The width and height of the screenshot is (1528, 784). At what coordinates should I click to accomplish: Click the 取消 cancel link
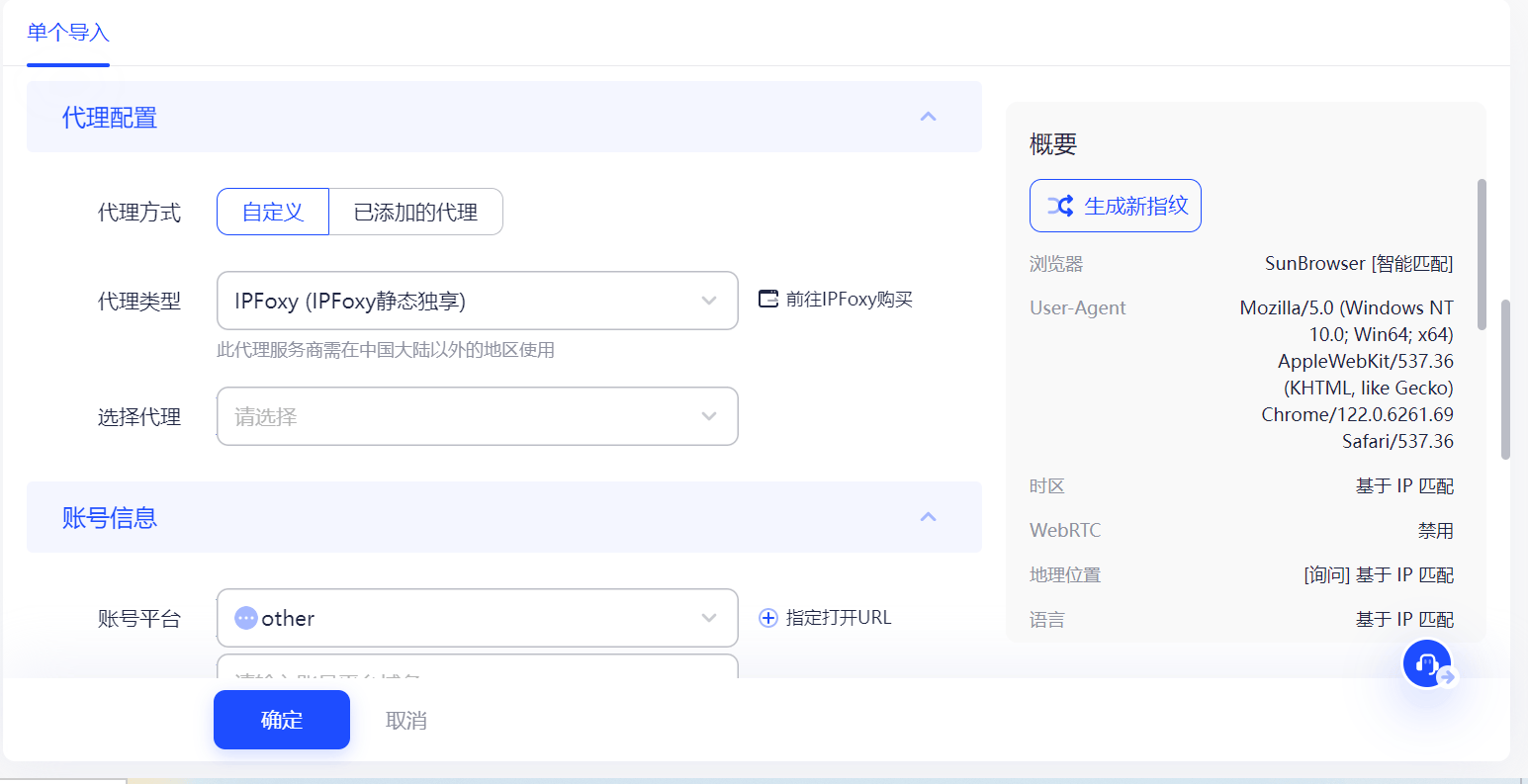405,720
